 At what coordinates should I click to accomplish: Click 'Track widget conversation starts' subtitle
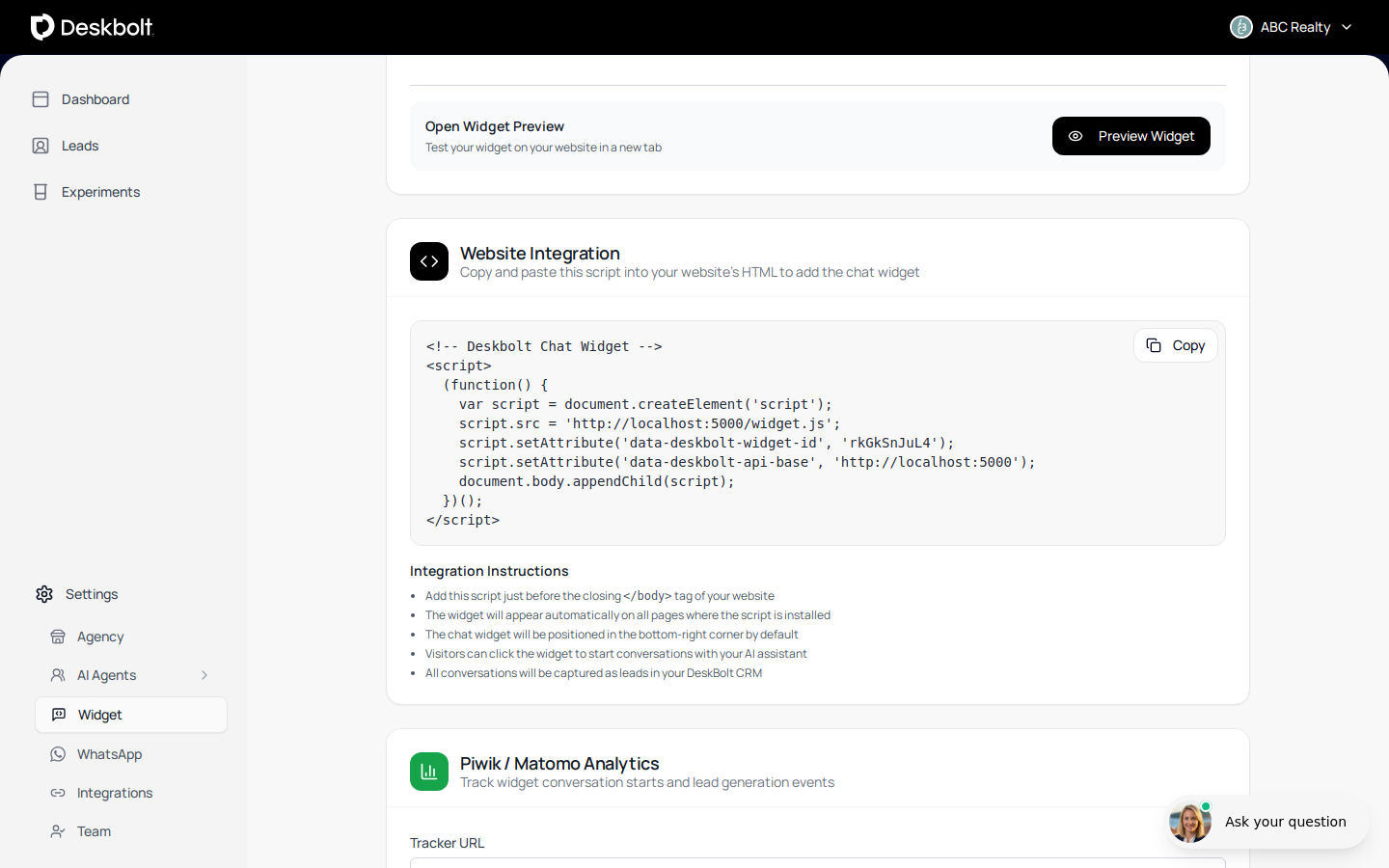coord(647,782)
